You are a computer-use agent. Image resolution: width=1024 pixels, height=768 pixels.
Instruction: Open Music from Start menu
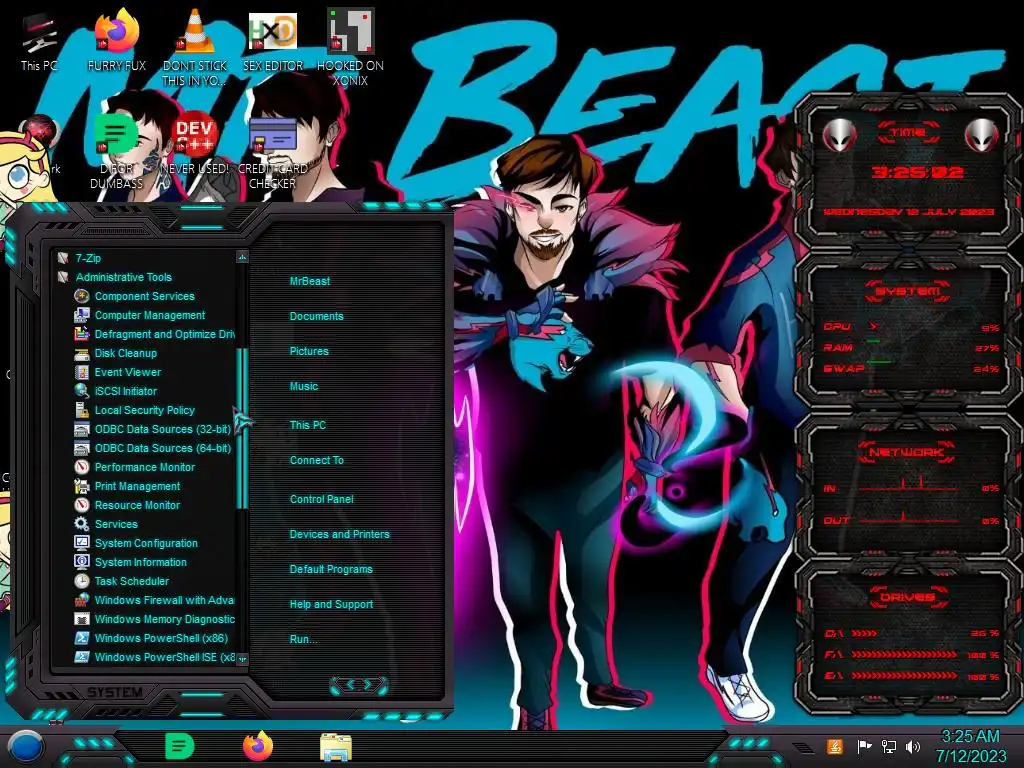point(304,386)
